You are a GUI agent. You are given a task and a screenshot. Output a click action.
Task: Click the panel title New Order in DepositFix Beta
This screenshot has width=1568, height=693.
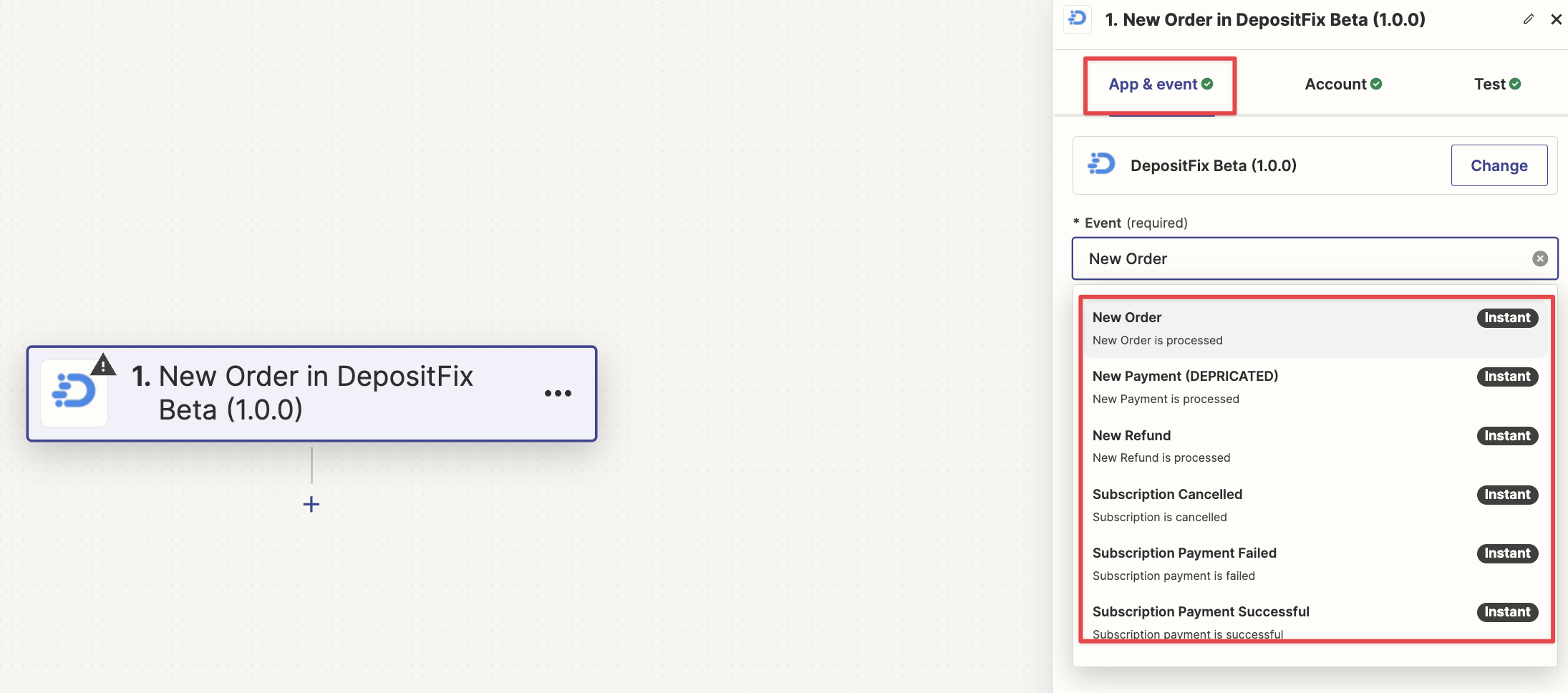click(1265, 19)
